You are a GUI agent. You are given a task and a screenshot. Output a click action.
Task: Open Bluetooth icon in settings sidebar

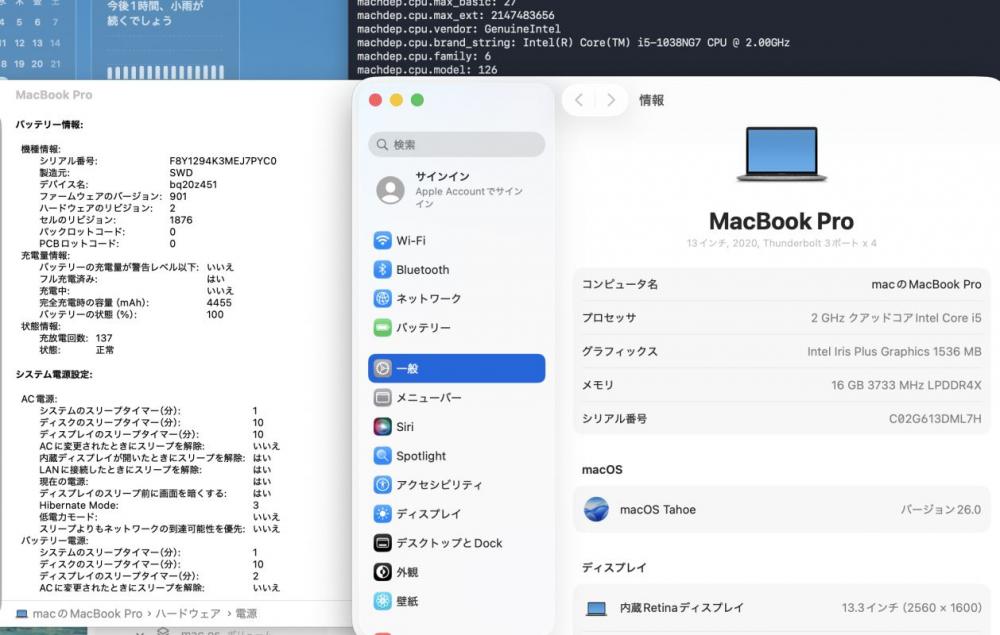382,270
